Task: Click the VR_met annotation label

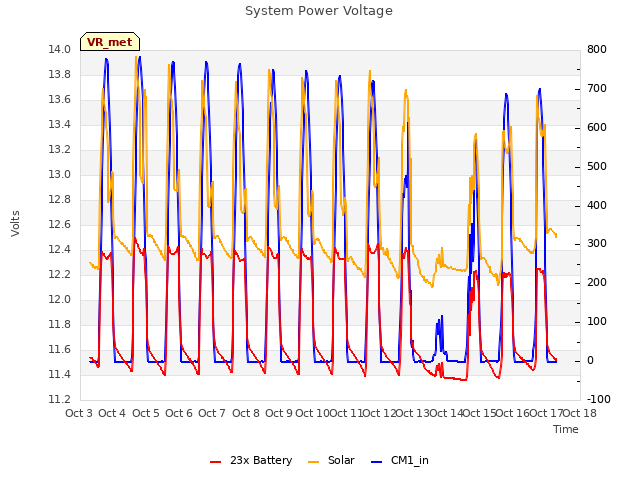Action: tap(110, 42)
